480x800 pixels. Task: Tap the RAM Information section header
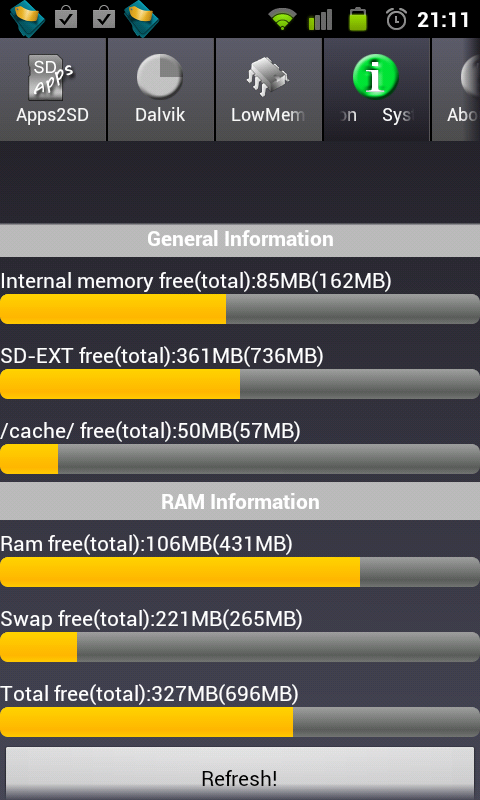pos(240,502)
